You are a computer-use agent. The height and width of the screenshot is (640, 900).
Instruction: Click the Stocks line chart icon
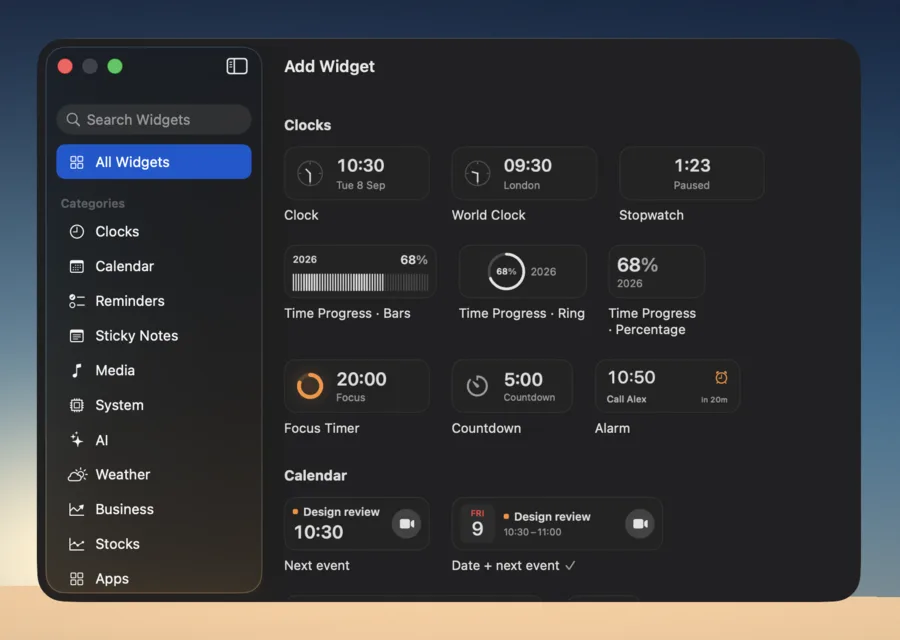76,544
